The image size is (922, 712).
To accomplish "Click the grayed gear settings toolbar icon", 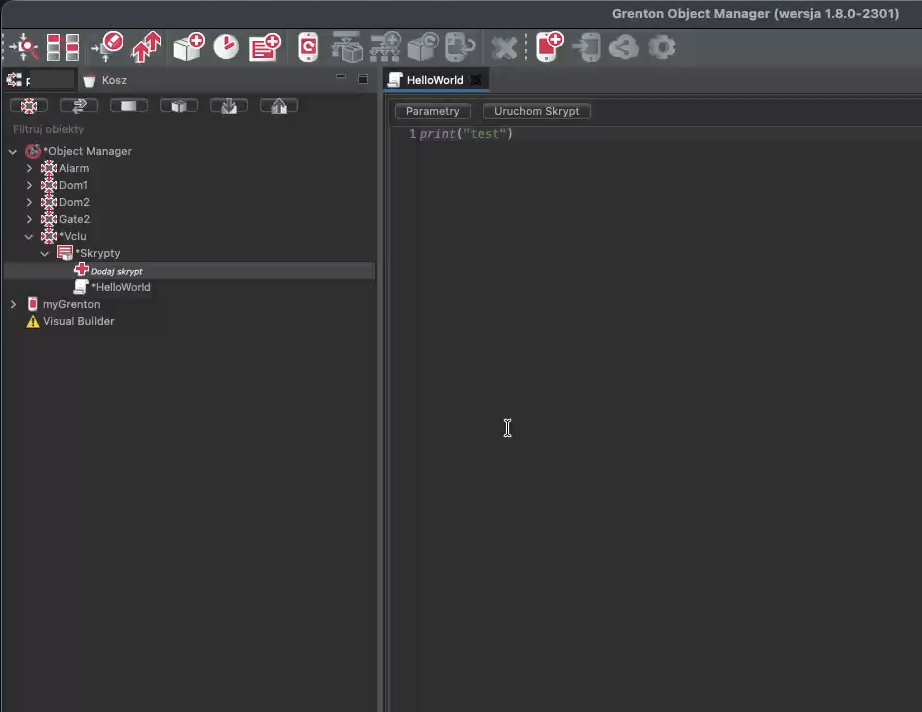I will (662, 47).
